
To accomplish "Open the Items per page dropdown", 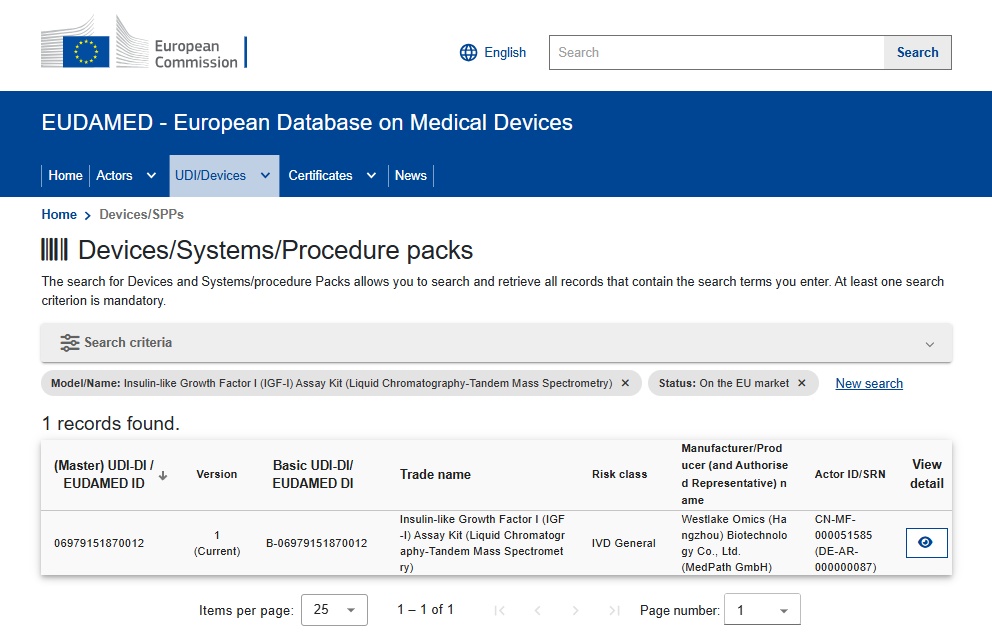I will click(x=335, y=610).
